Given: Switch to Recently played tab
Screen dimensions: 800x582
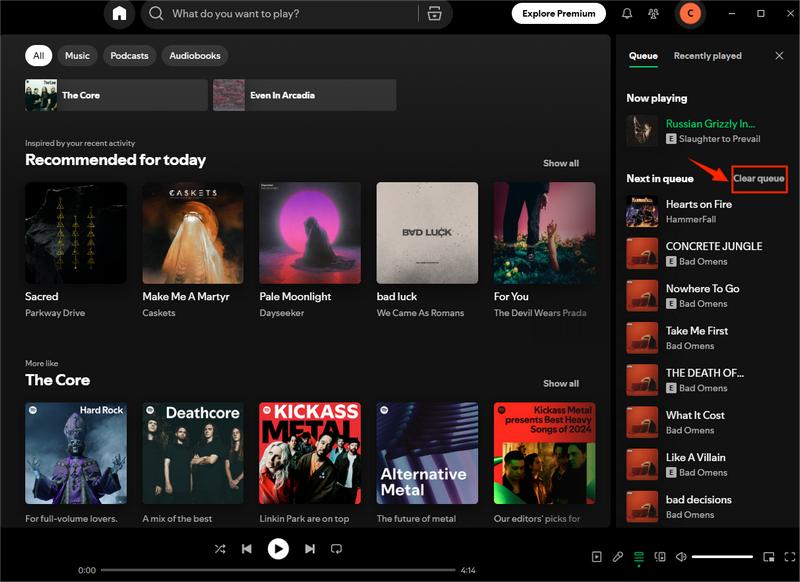Looking at the screenshot, I should coord(708,56).
